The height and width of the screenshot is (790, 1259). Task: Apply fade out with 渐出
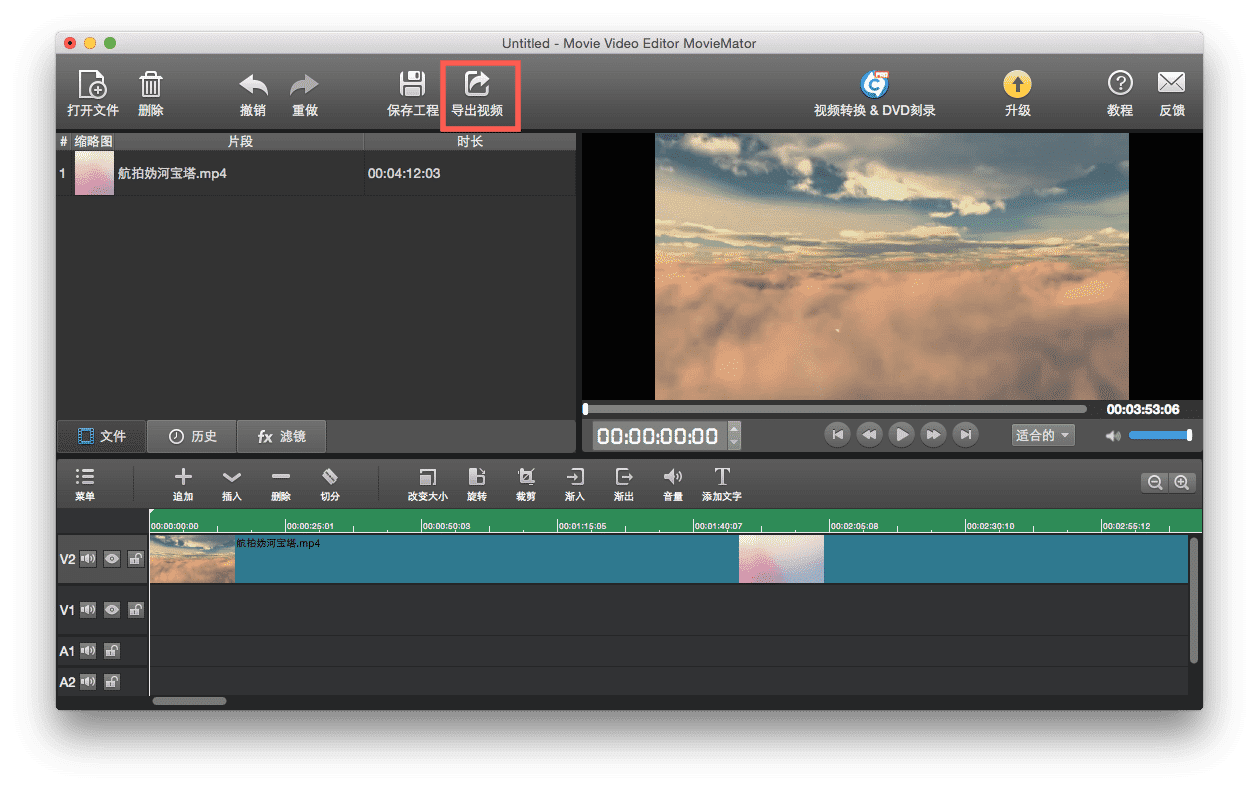(624, 485)
